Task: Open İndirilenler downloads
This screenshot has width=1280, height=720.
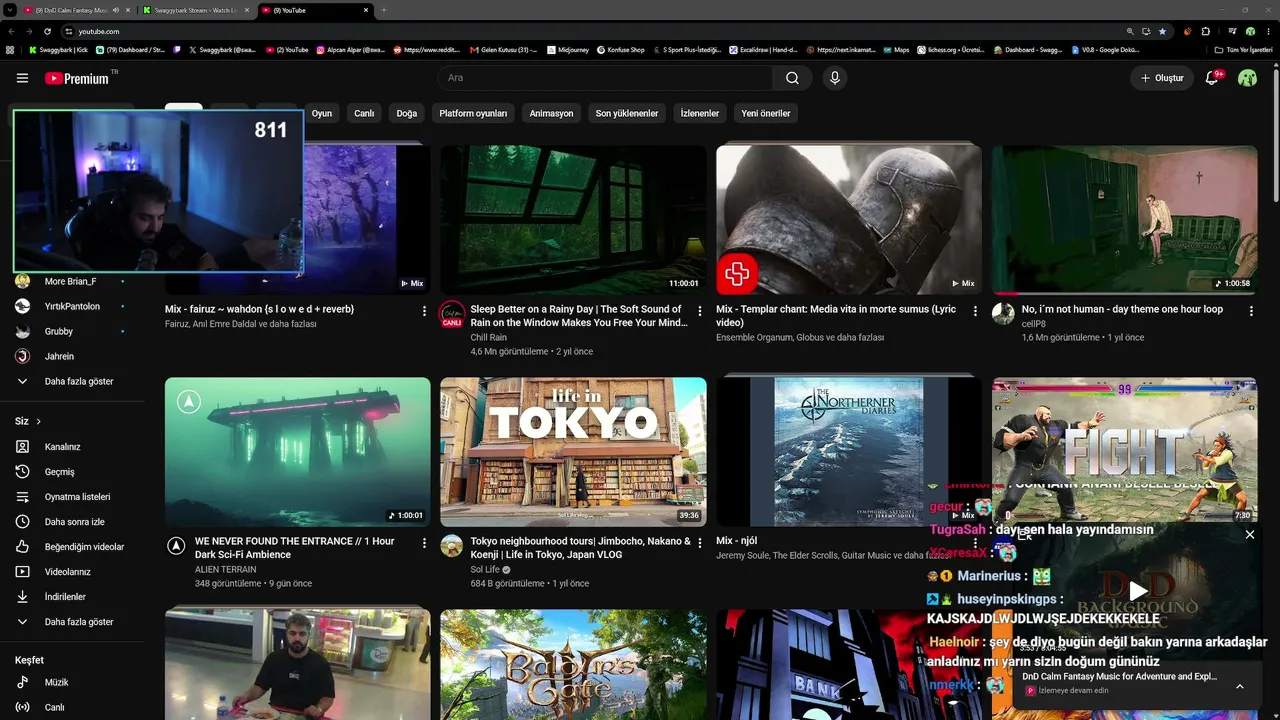Action: point(65,597)
